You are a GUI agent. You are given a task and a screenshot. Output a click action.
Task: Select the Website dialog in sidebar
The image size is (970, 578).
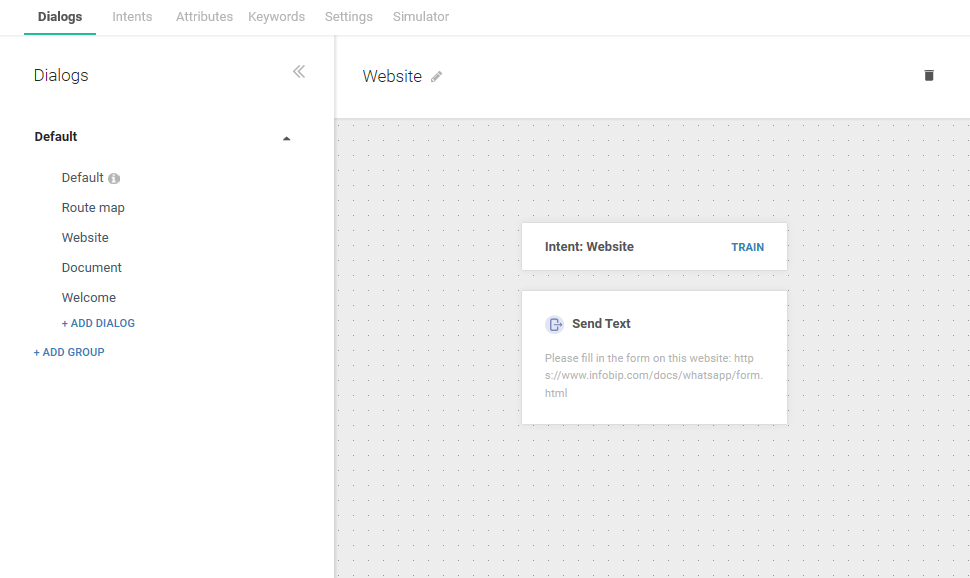click(85, 238)
